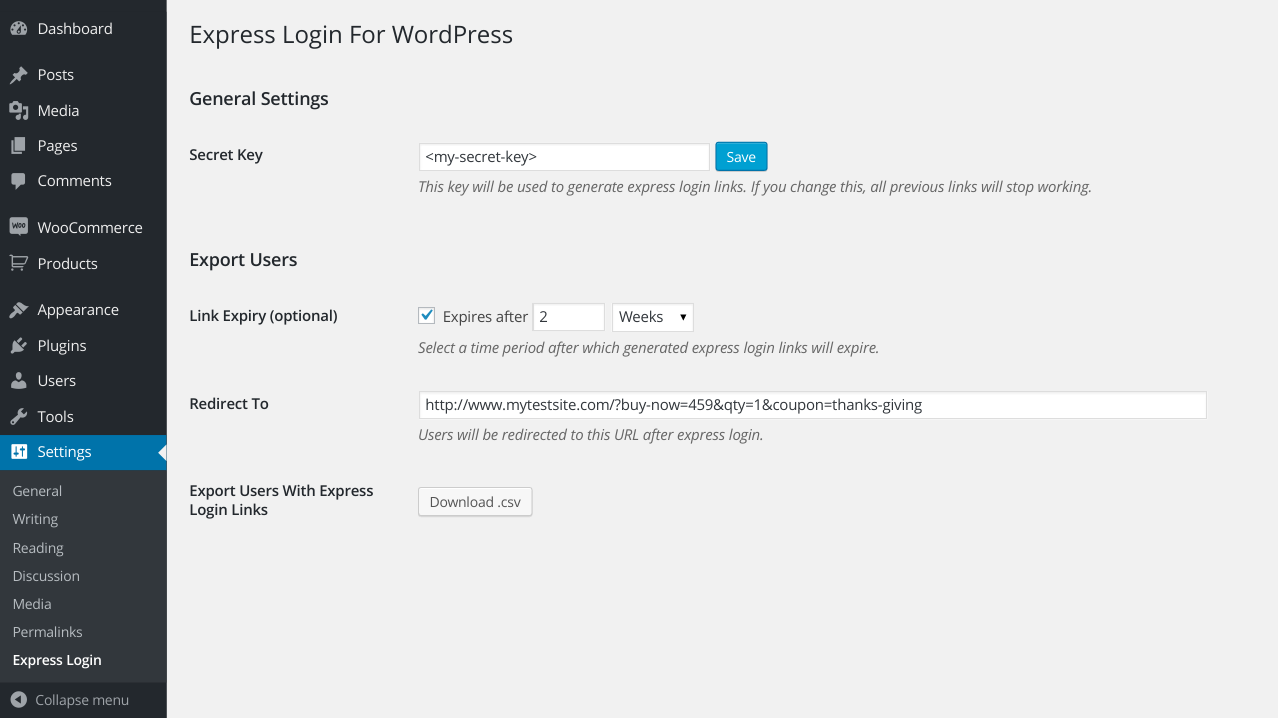Image resolution: width=1278 pixels, height=718 pixels.
Task: Open the Media settings submenu item
Action: point(32,604)
